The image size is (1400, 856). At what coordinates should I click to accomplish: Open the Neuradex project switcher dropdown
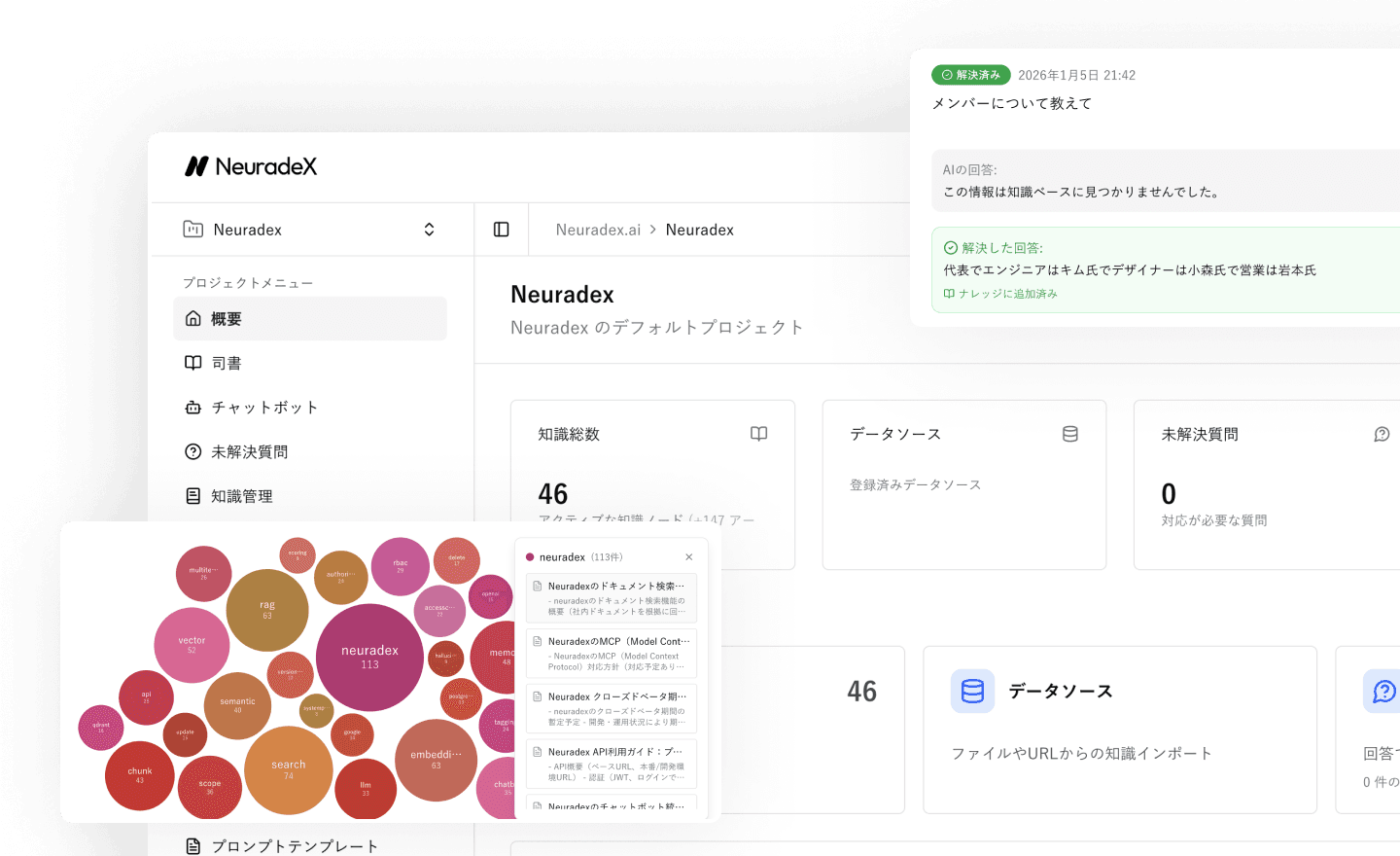coord(429,229)
